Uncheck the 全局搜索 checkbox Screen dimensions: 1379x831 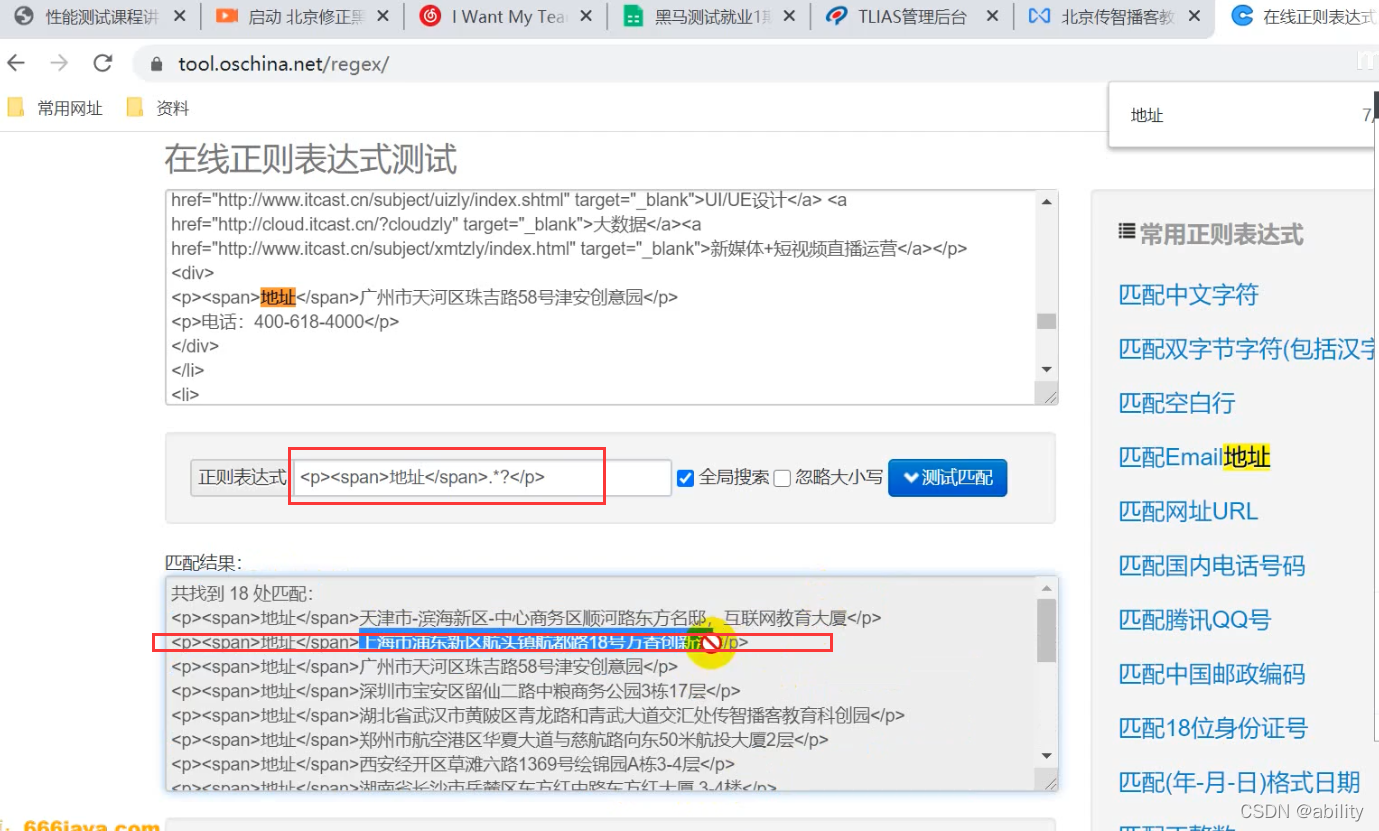tap(685, 478)
